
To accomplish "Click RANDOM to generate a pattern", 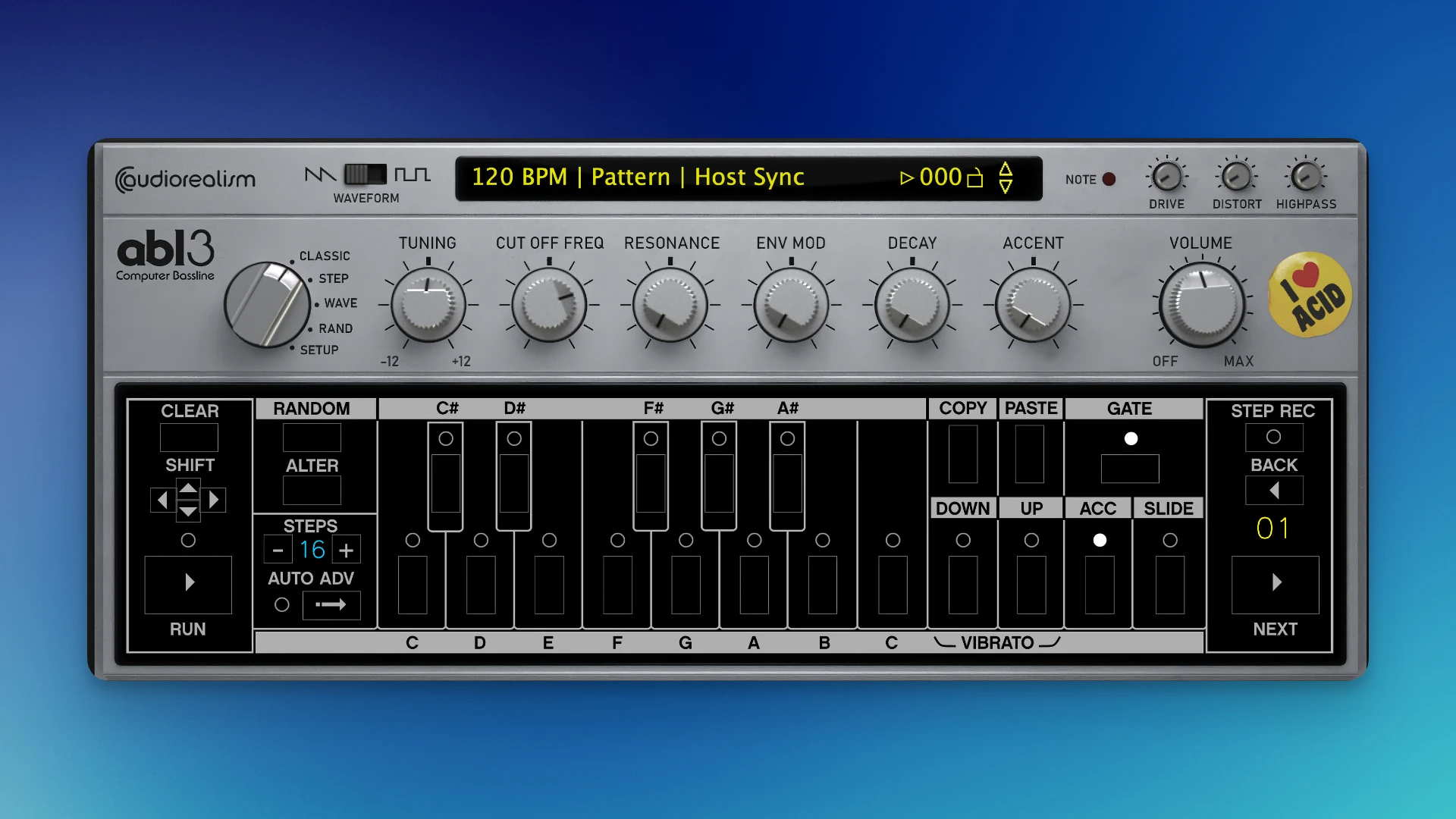I will point(312,438).
